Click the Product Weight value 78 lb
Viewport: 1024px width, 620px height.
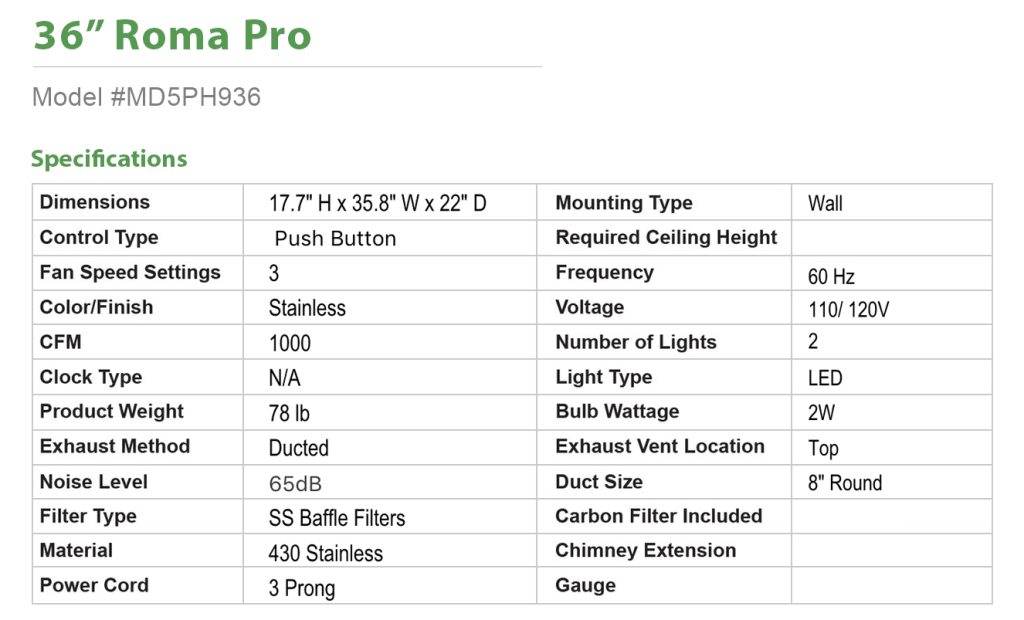(x=289, y=413)
